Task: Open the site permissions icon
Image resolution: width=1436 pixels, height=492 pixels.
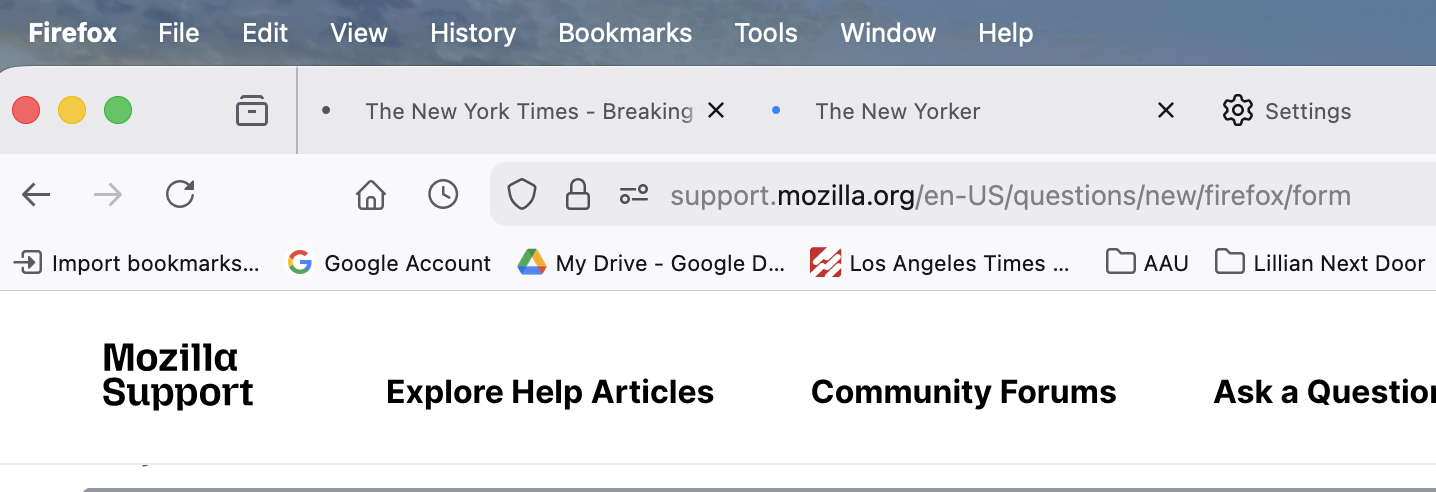Action: (634, 195)
